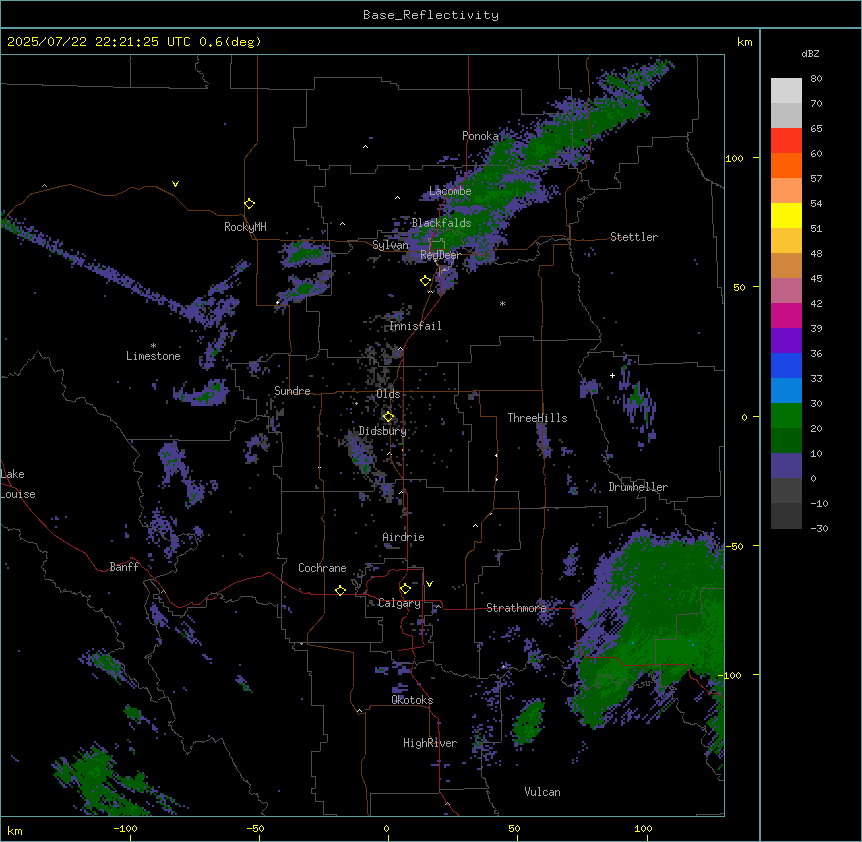Viewport: 862px width, 842px height.
Task: Click the Vulcan city label
Action: pyautogui.click(x=543, y=792)
